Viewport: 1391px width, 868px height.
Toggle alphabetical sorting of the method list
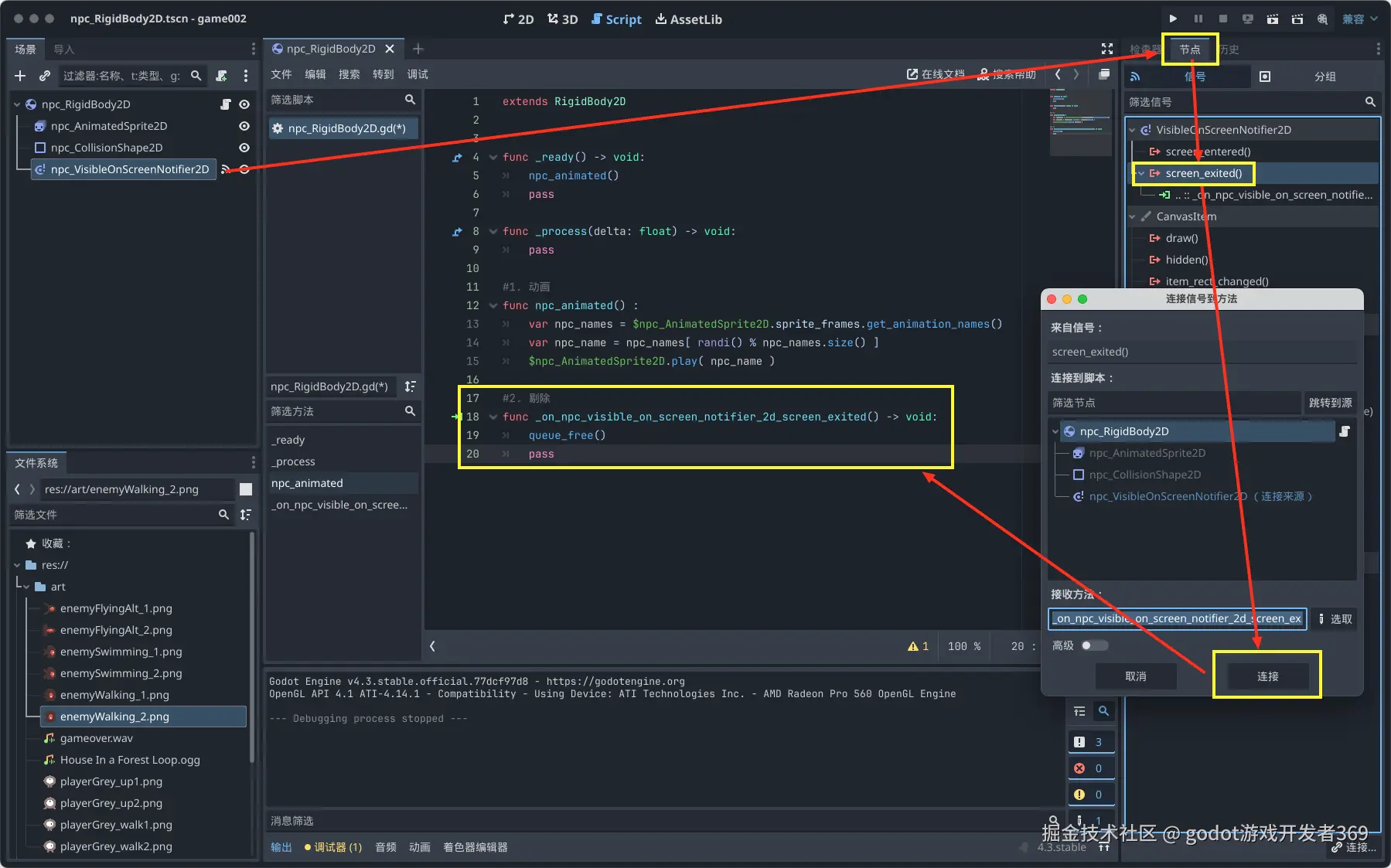[410, 386]
